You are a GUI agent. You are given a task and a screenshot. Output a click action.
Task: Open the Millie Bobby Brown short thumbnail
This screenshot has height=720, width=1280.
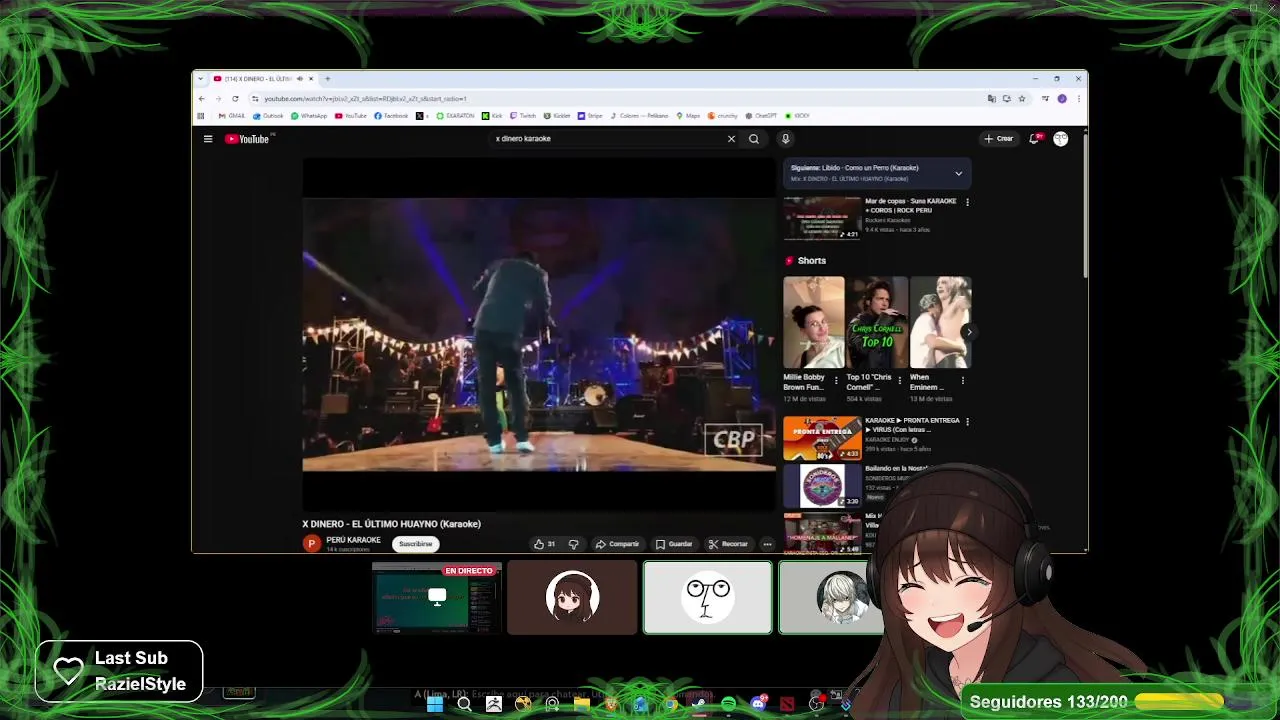(814, 322)
